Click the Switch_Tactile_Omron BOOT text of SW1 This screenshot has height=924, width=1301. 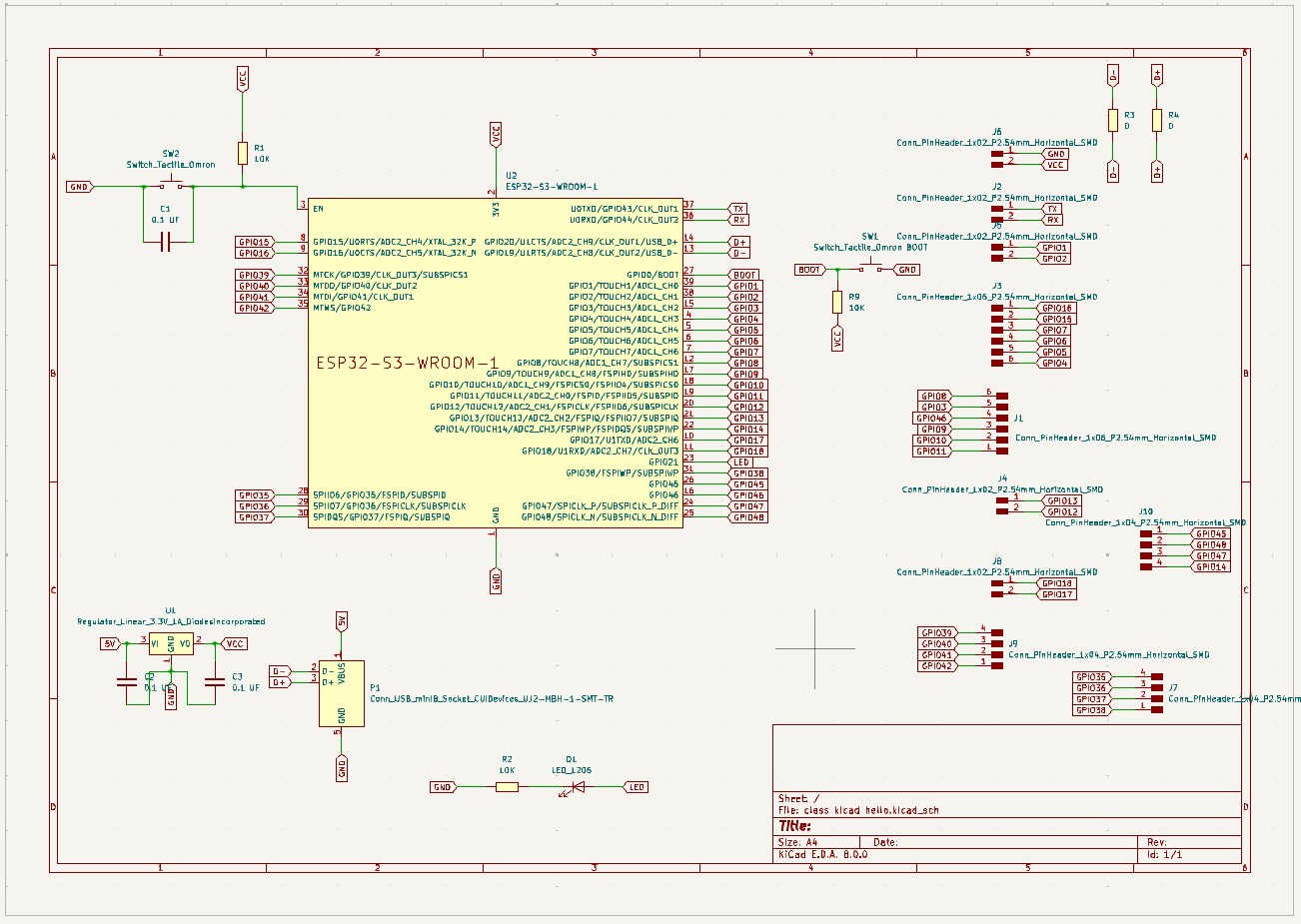point(870,248)
